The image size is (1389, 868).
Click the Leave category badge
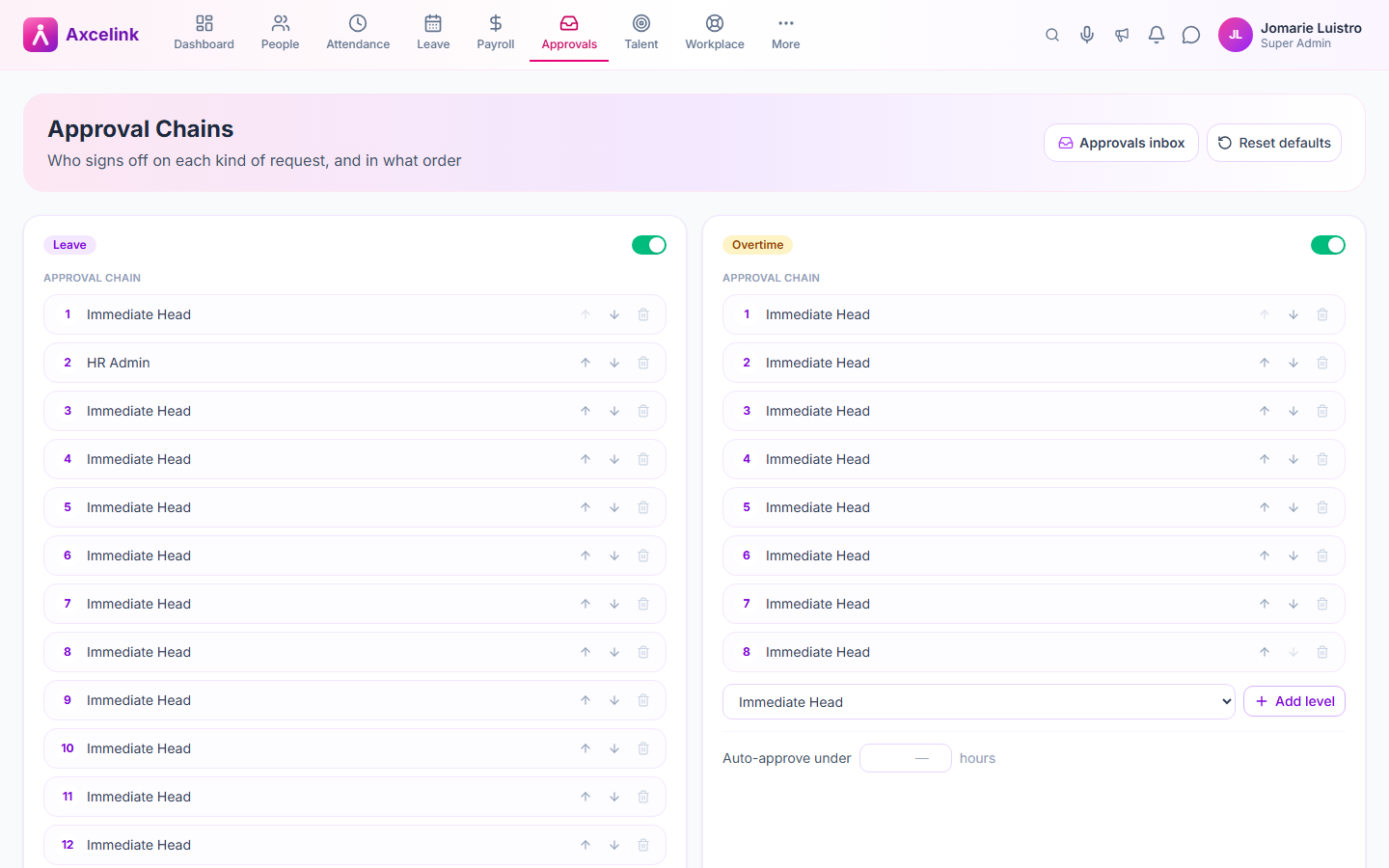click(69, 245)
